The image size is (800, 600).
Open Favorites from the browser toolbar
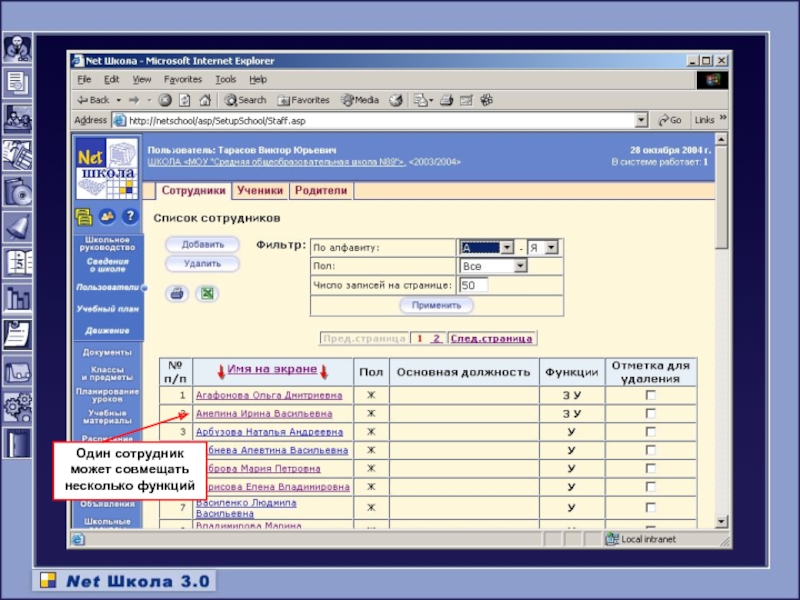[x=303, y=100]
